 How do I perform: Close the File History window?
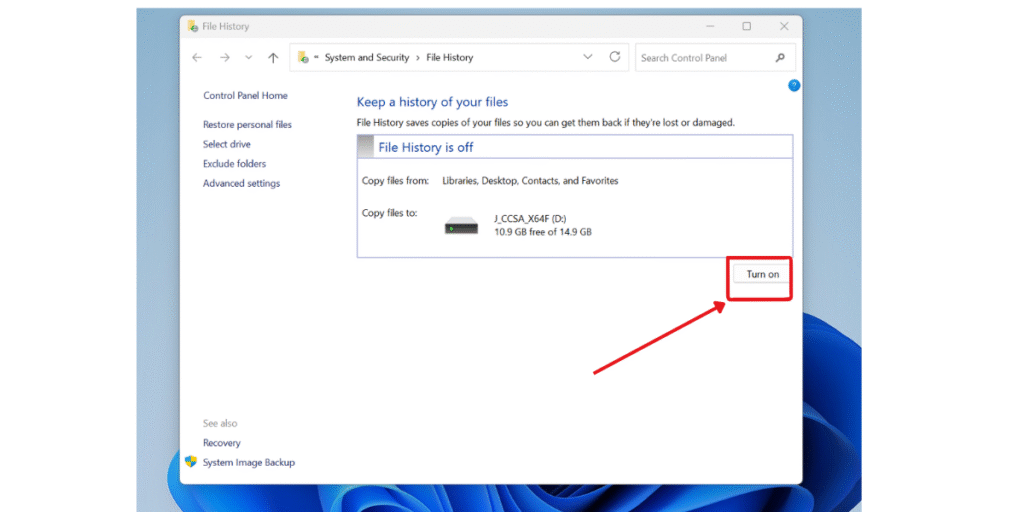[784, 26]
